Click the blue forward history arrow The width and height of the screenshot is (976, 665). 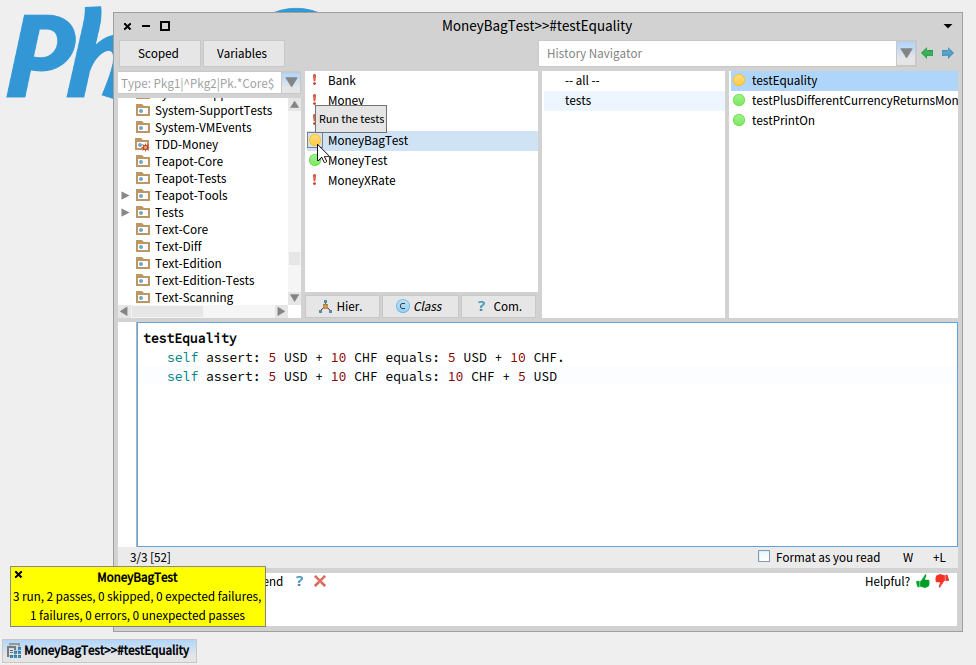pyautogui.click(x=947, y=54)
